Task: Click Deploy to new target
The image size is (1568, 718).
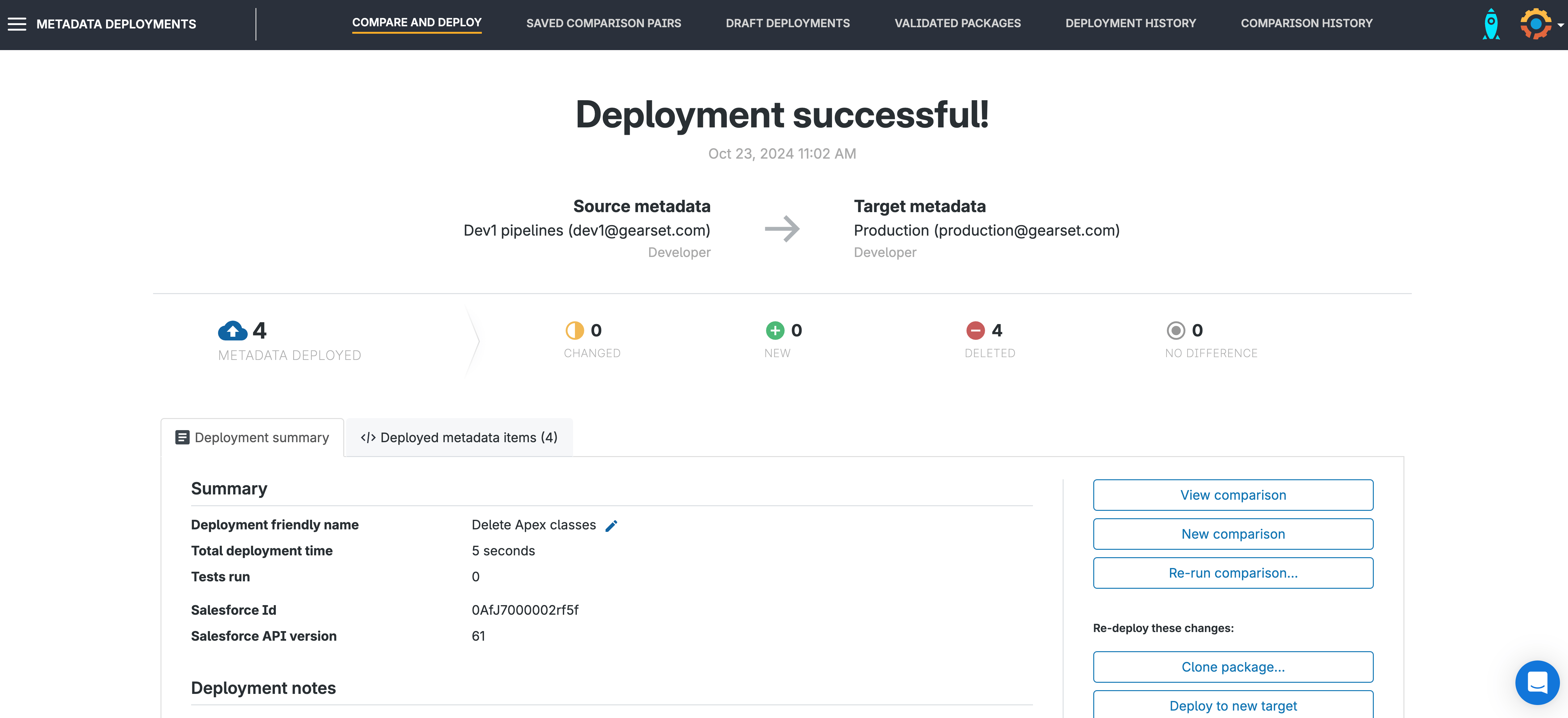Action: click(x=1233, y=705)
